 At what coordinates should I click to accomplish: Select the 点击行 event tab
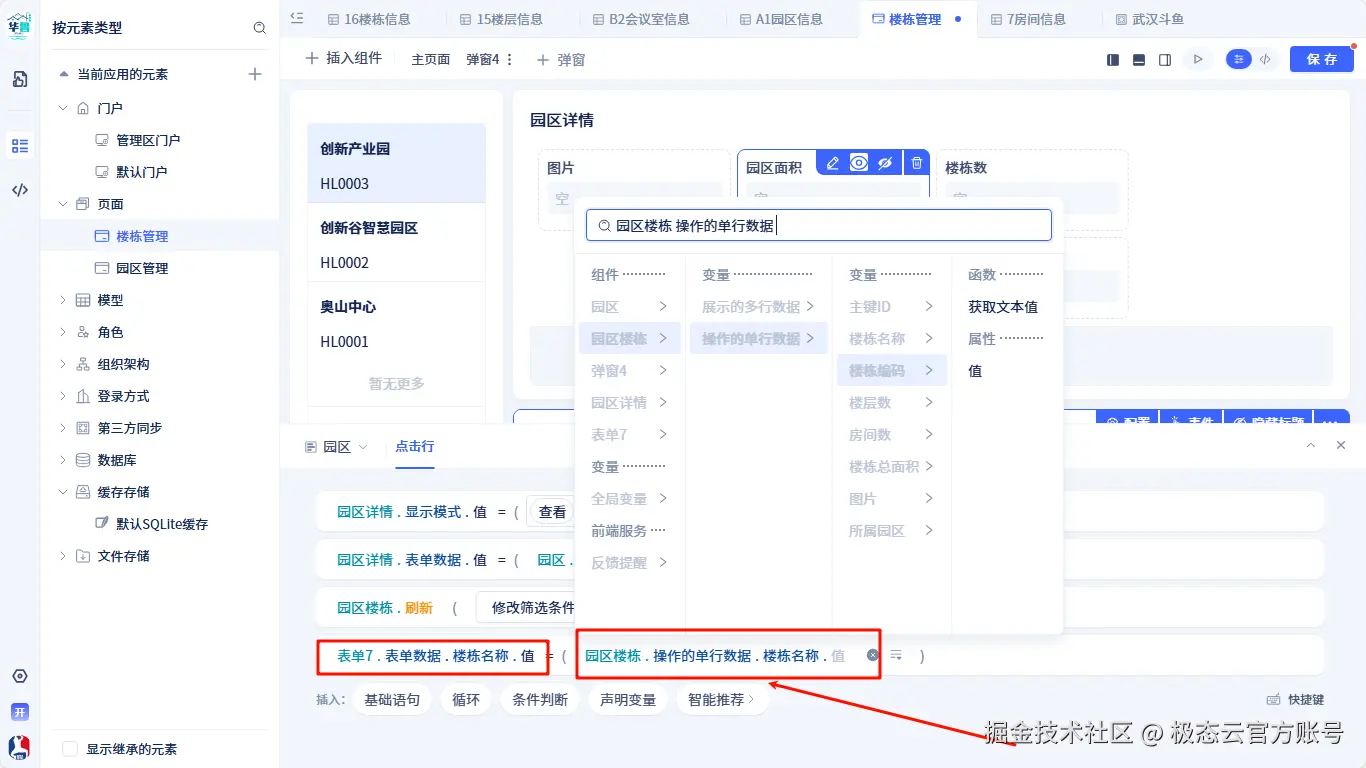coord(415,447)
